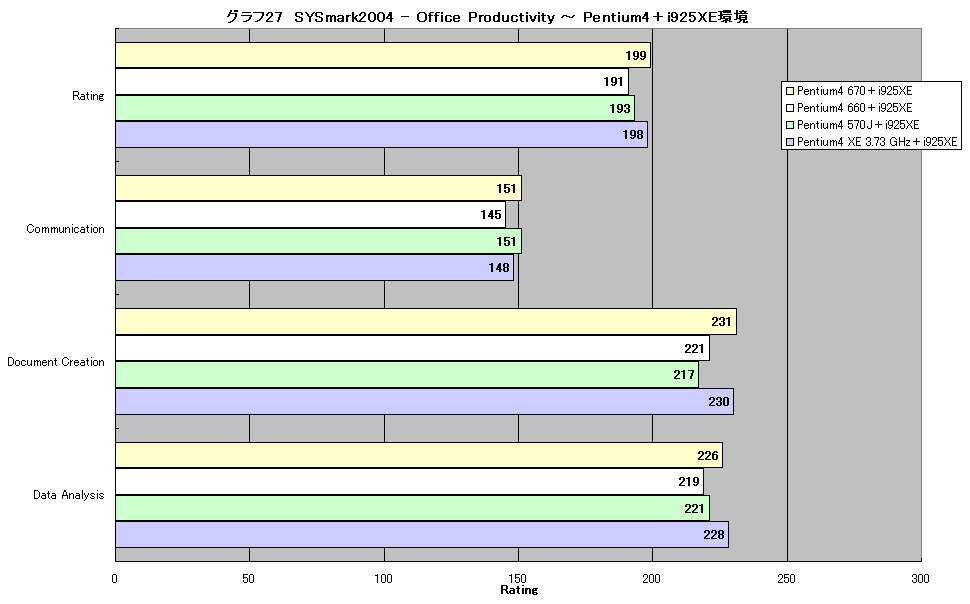Click the x-axis tick label '0'
The height and width of the screenshot is (604, 970).
click(114, 579)
